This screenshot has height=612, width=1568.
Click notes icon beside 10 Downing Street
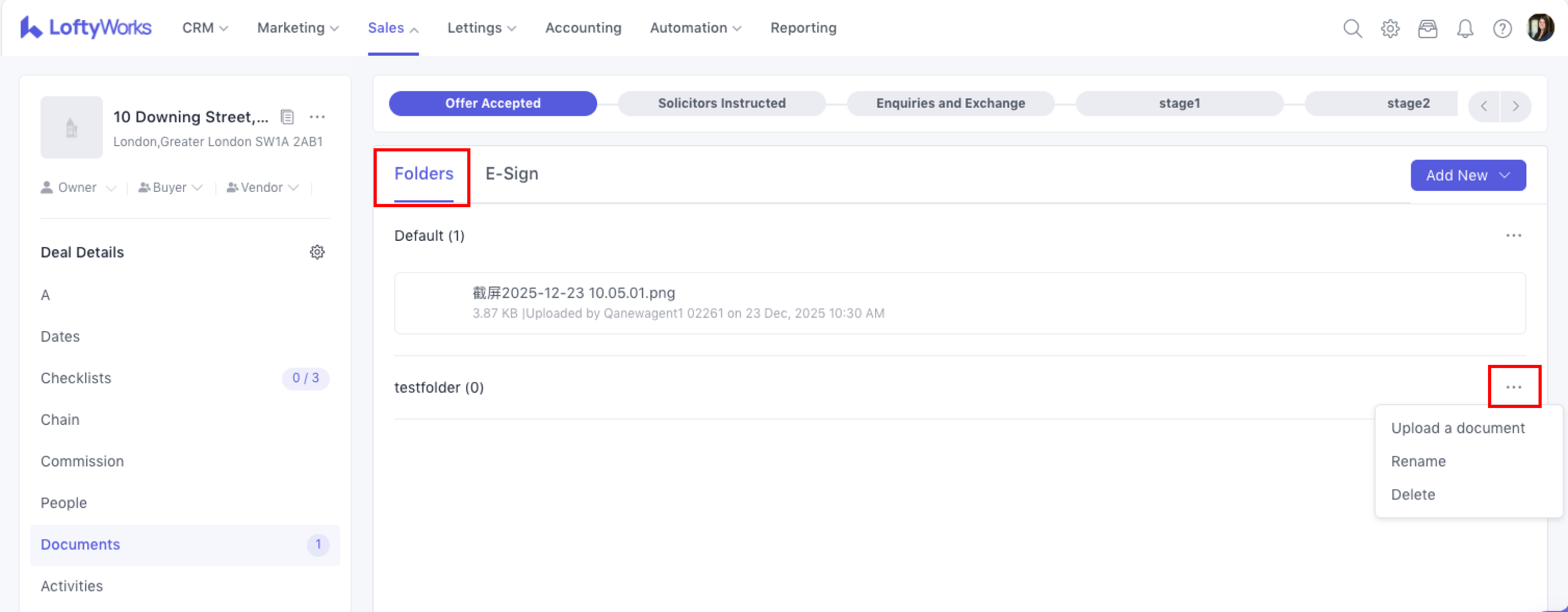pyautogui.click(x=287, y=117)
